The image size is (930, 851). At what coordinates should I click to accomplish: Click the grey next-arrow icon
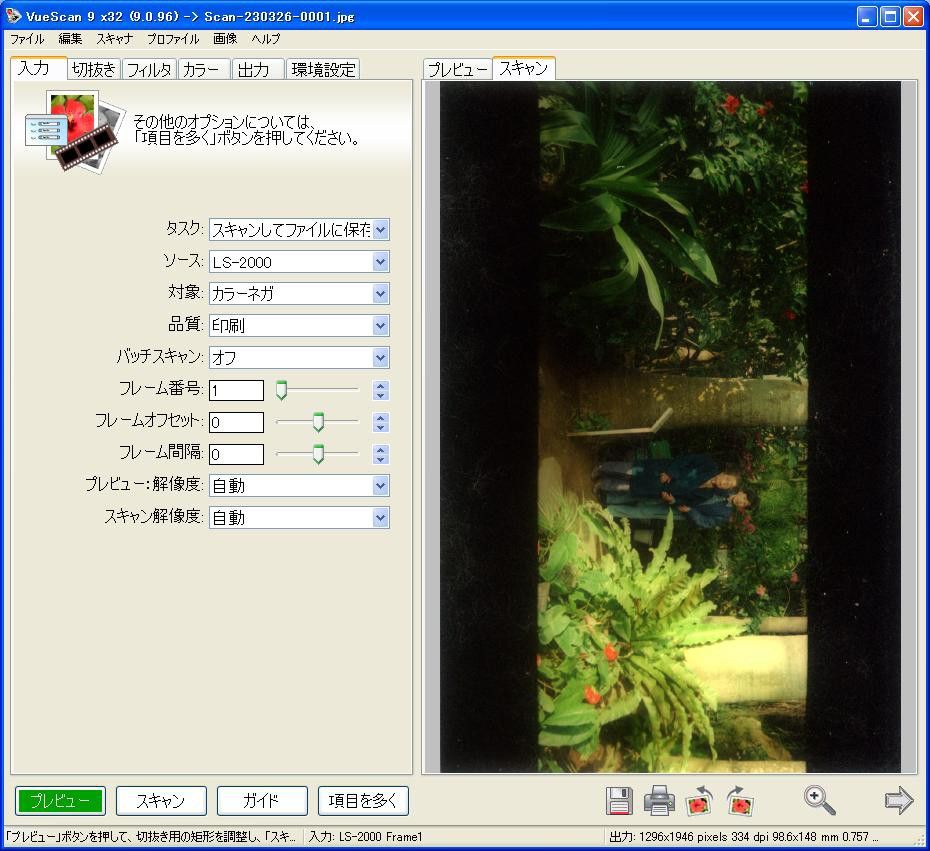[899, 801]
